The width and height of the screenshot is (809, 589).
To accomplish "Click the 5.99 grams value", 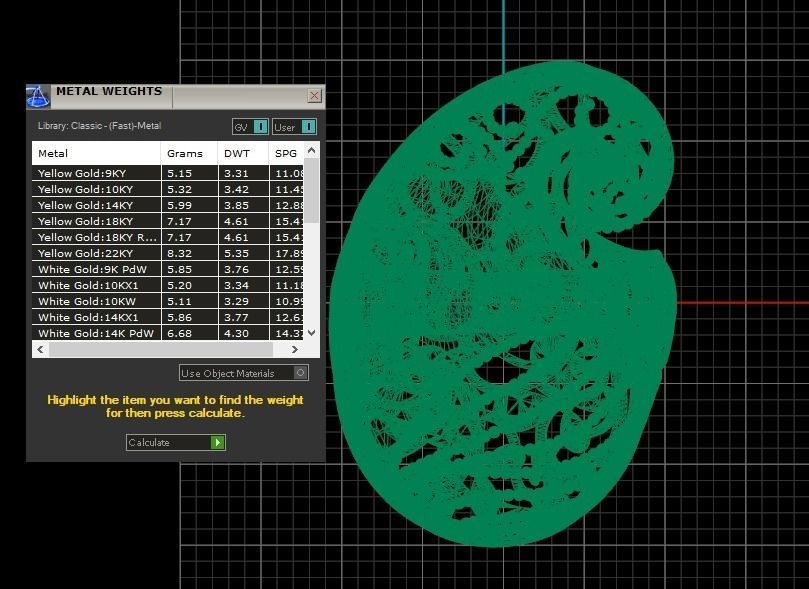I will [x=179, y=205].
